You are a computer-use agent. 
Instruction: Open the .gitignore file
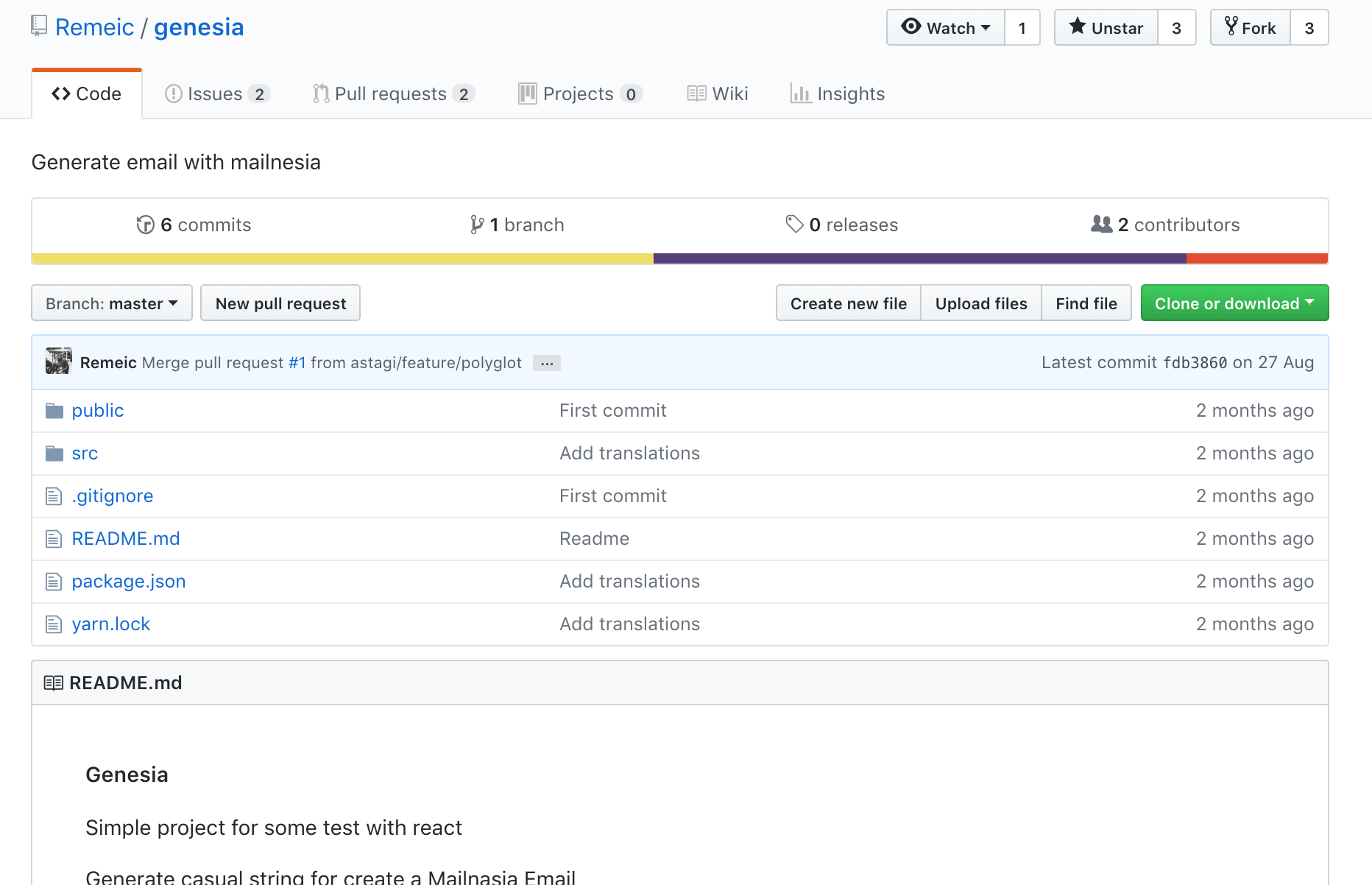pyautogui.click(x=113, y=496)
